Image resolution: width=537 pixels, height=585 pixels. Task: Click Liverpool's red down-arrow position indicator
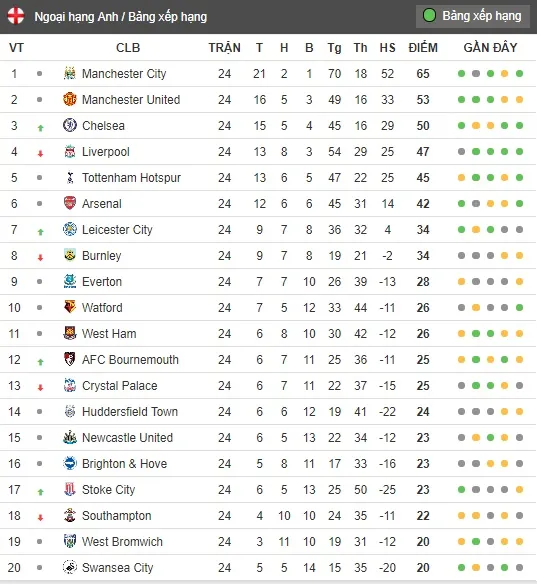40,153
